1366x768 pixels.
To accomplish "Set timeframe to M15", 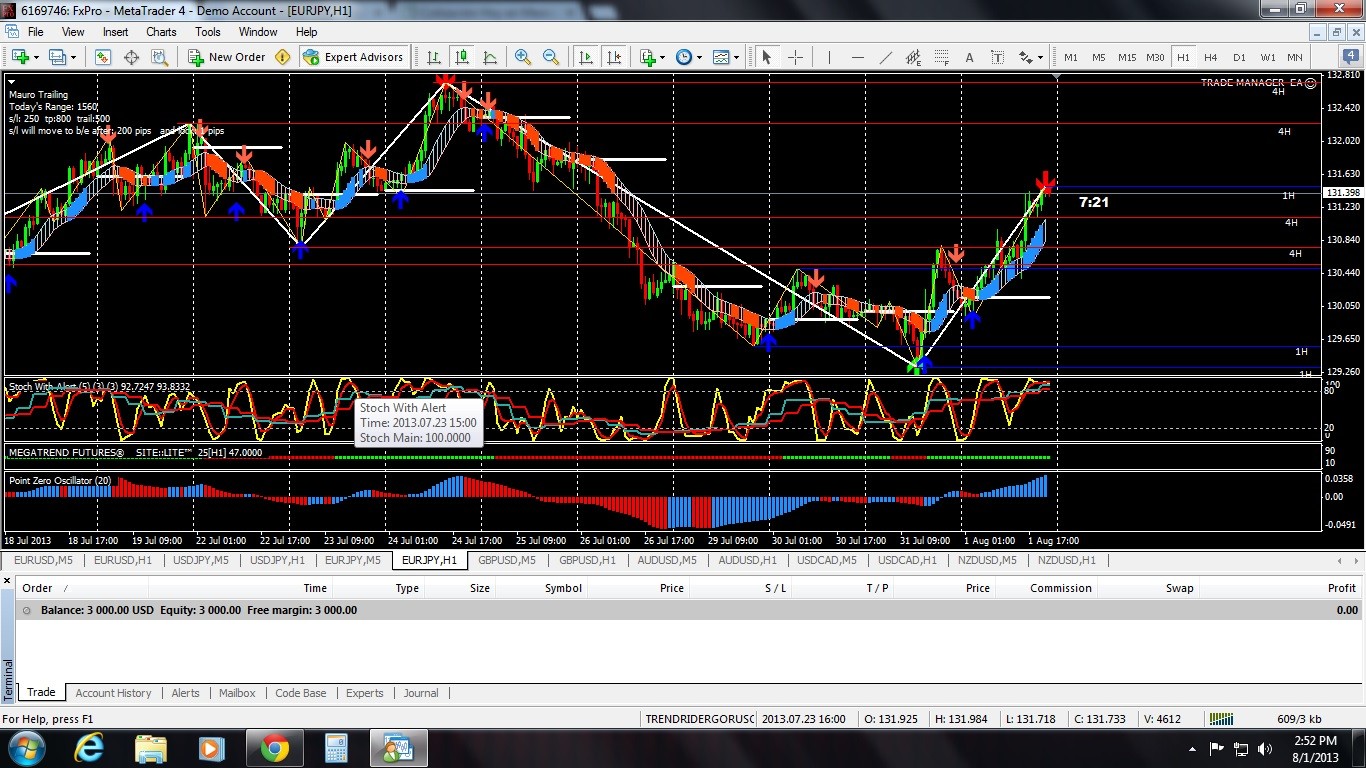I will point(1127,57).
